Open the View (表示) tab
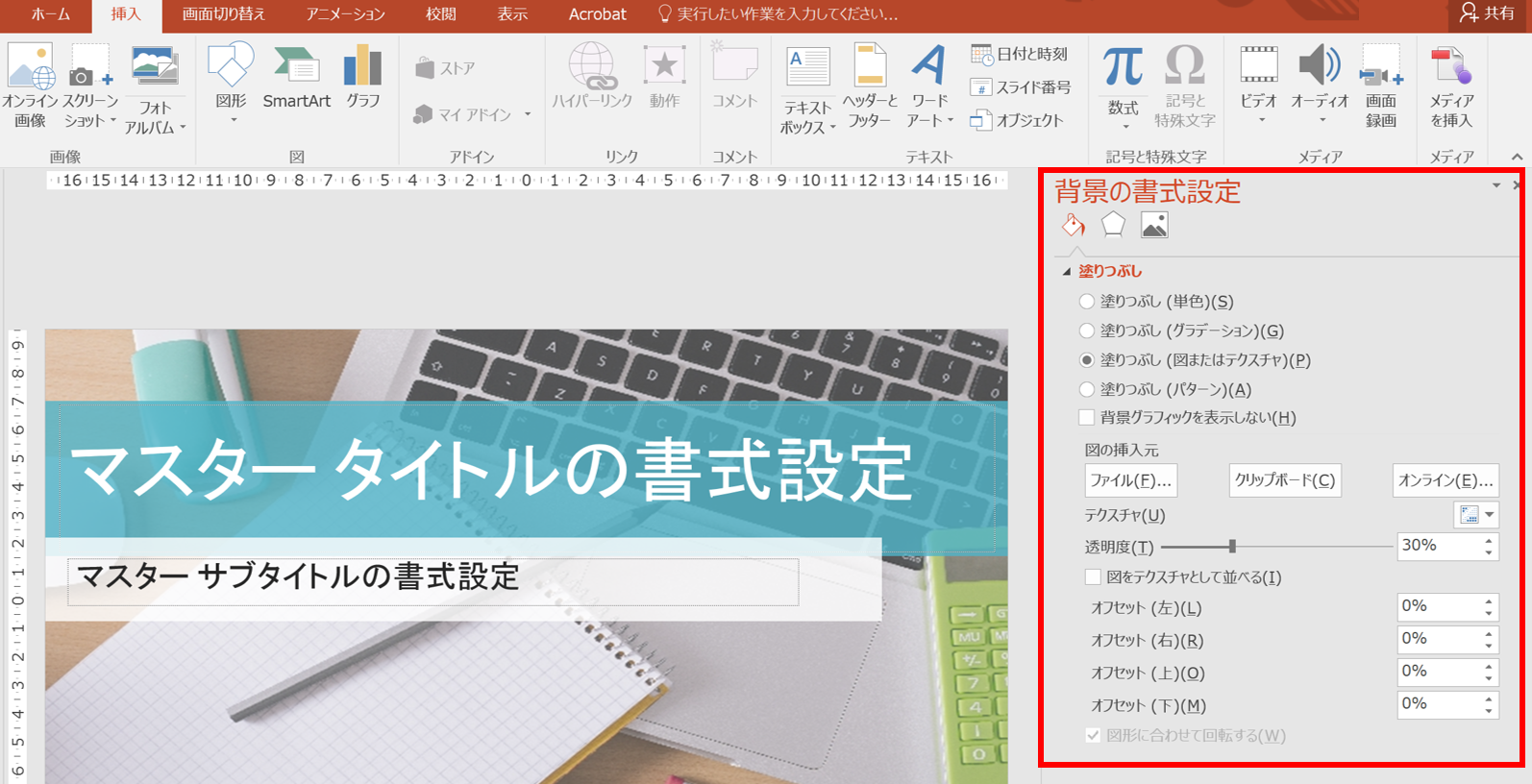 (x=512, y=14)
